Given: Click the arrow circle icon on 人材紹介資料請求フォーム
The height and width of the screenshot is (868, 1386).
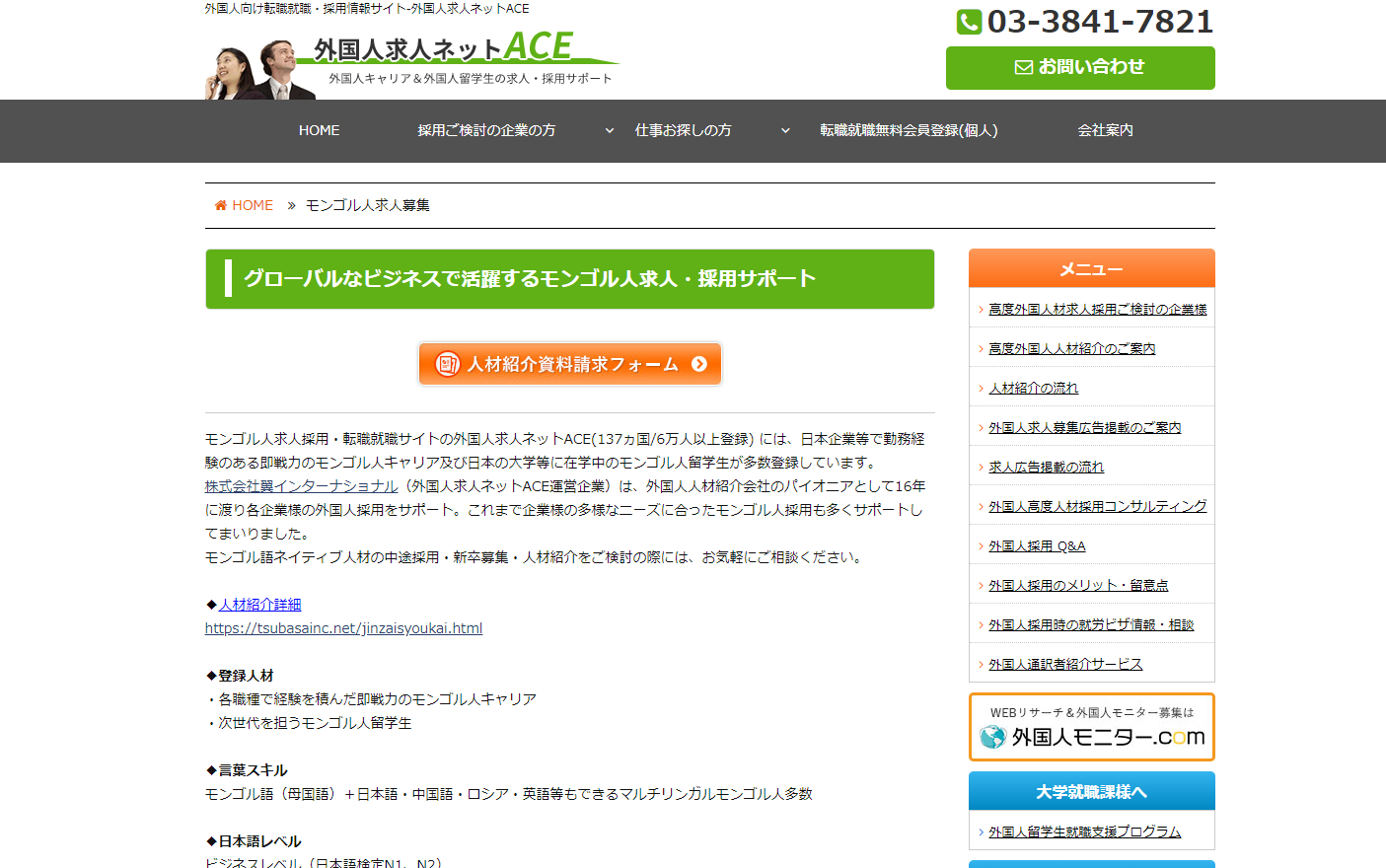Looking at the screenshot, I should (x=699, y=364).
